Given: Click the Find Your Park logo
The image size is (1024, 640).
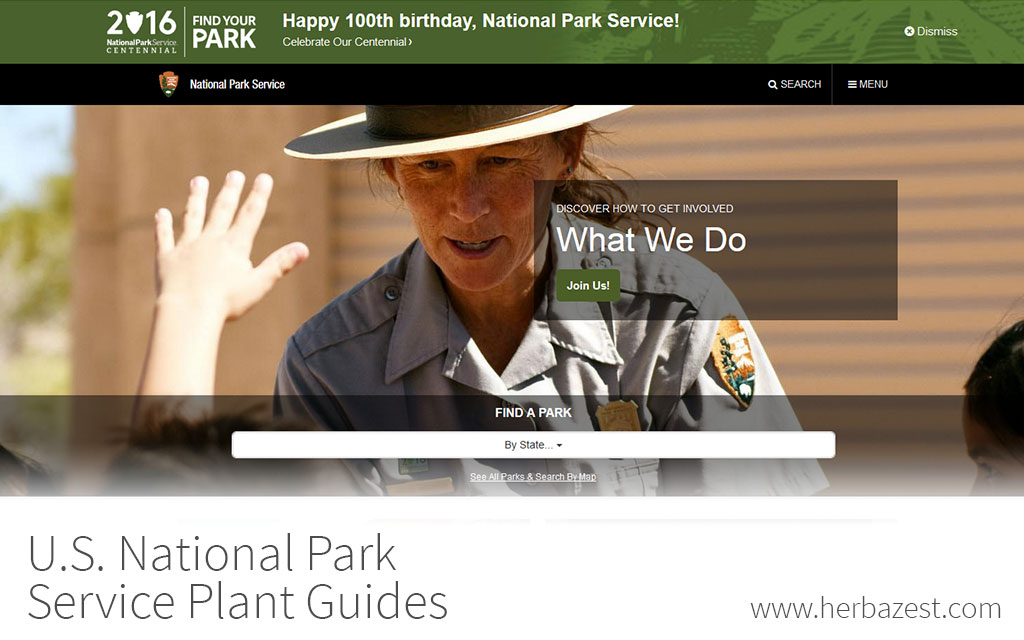Looking at the screenshot, I should [224, 31].
